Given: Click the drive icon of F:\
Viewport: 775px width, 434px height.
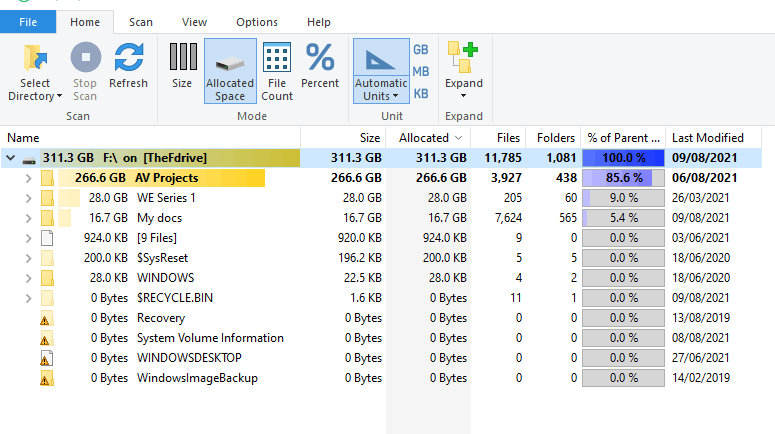Looking at the screenshot, I should [x=29, y=160].
